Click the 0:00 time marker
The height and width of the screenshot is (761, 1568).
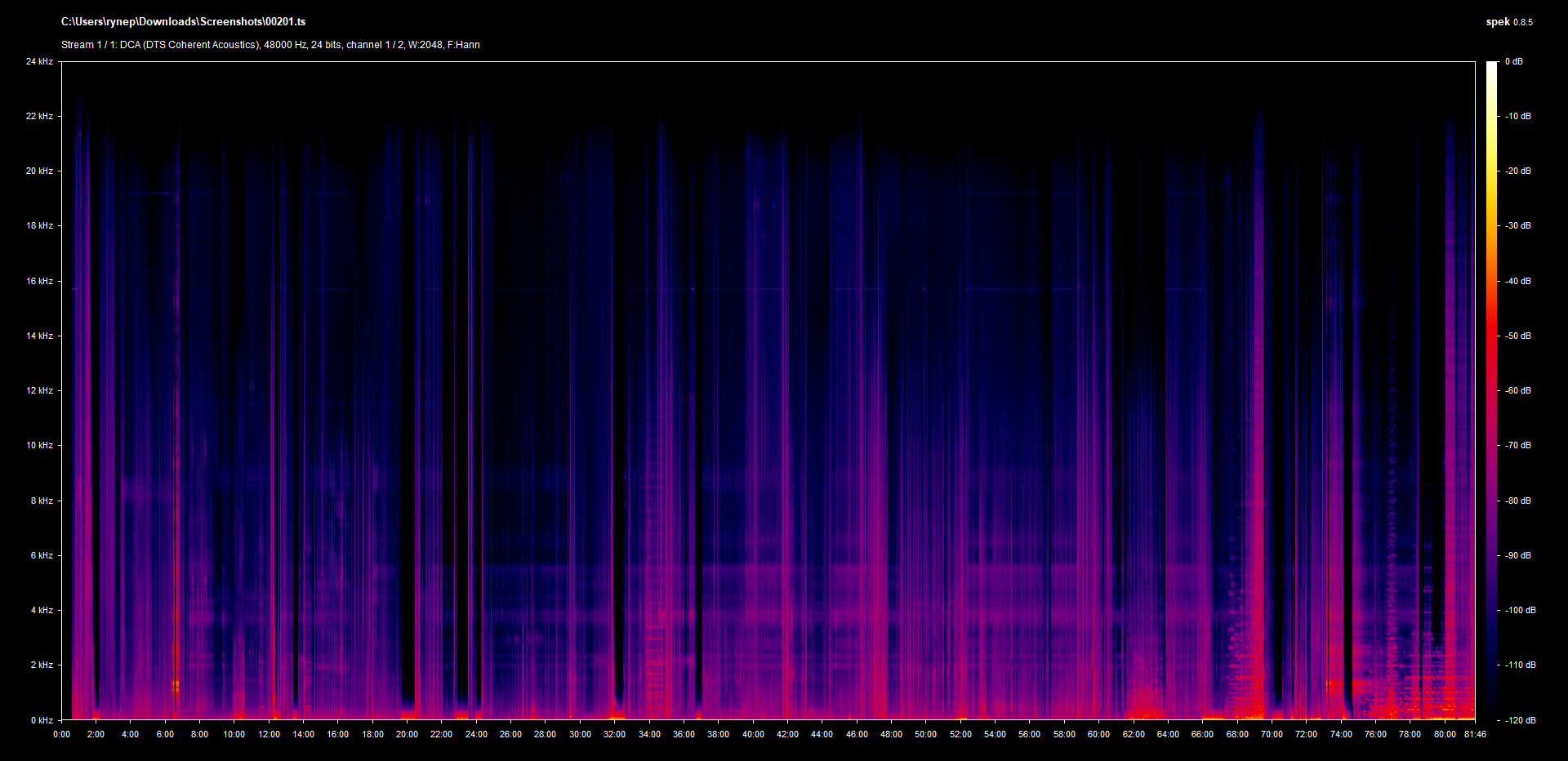pos(61,734)
